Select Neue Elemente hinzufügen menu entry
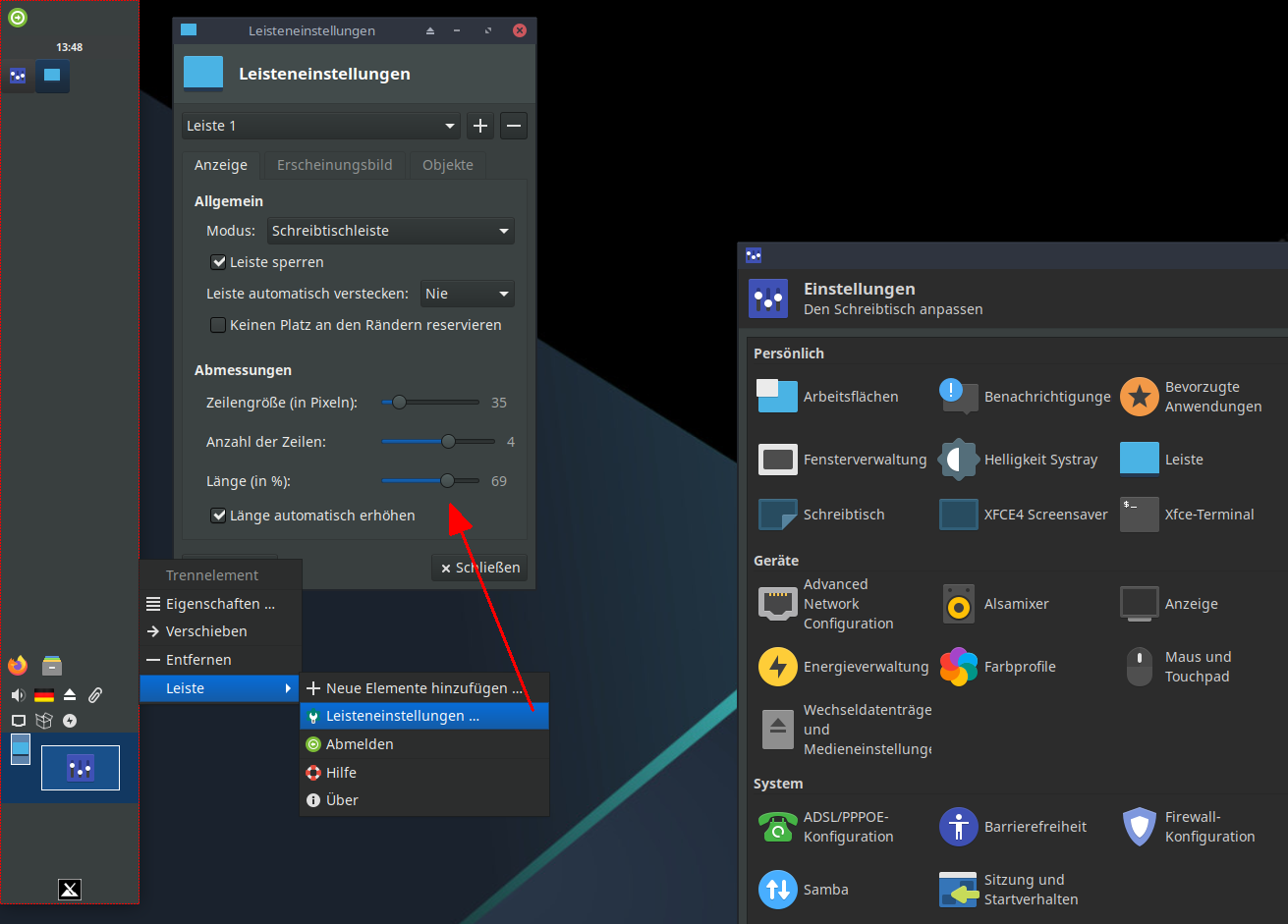 (x=423, y=688)
